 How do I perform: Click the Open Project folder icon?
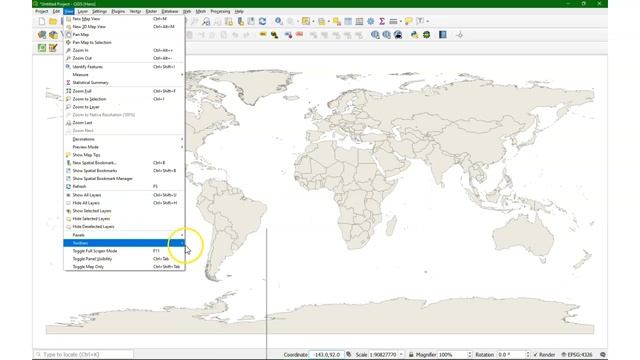click(x=53, y=21)
